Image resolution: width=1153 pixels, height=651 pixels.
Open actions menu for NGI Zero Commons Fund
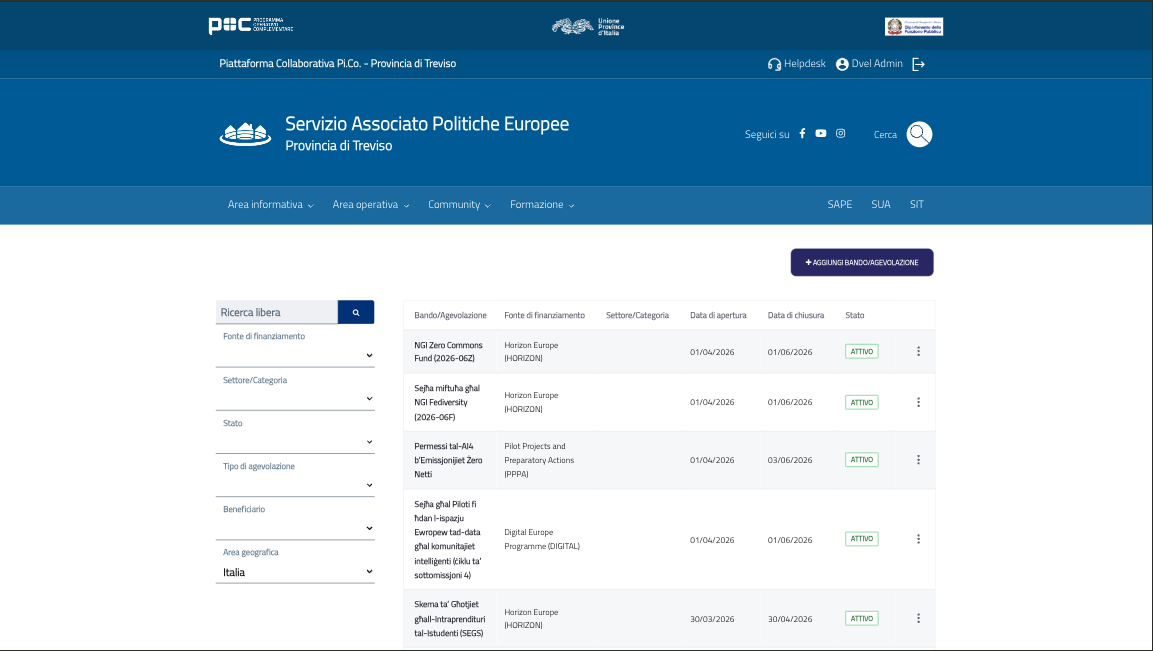(x=918, y=351)
